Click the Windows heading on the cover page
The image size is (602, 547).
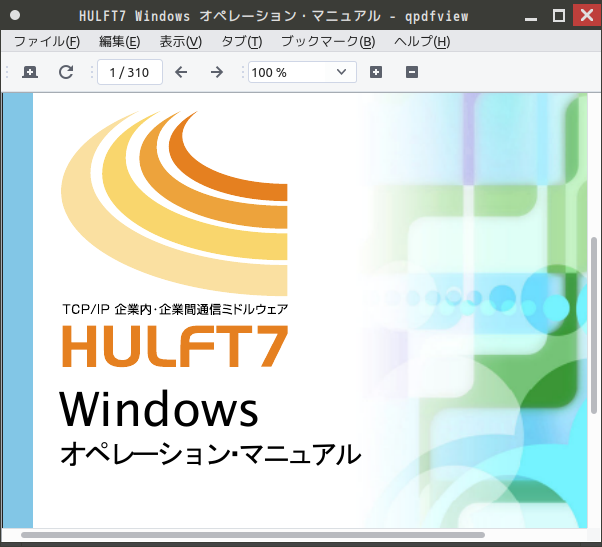pos(159,408)
